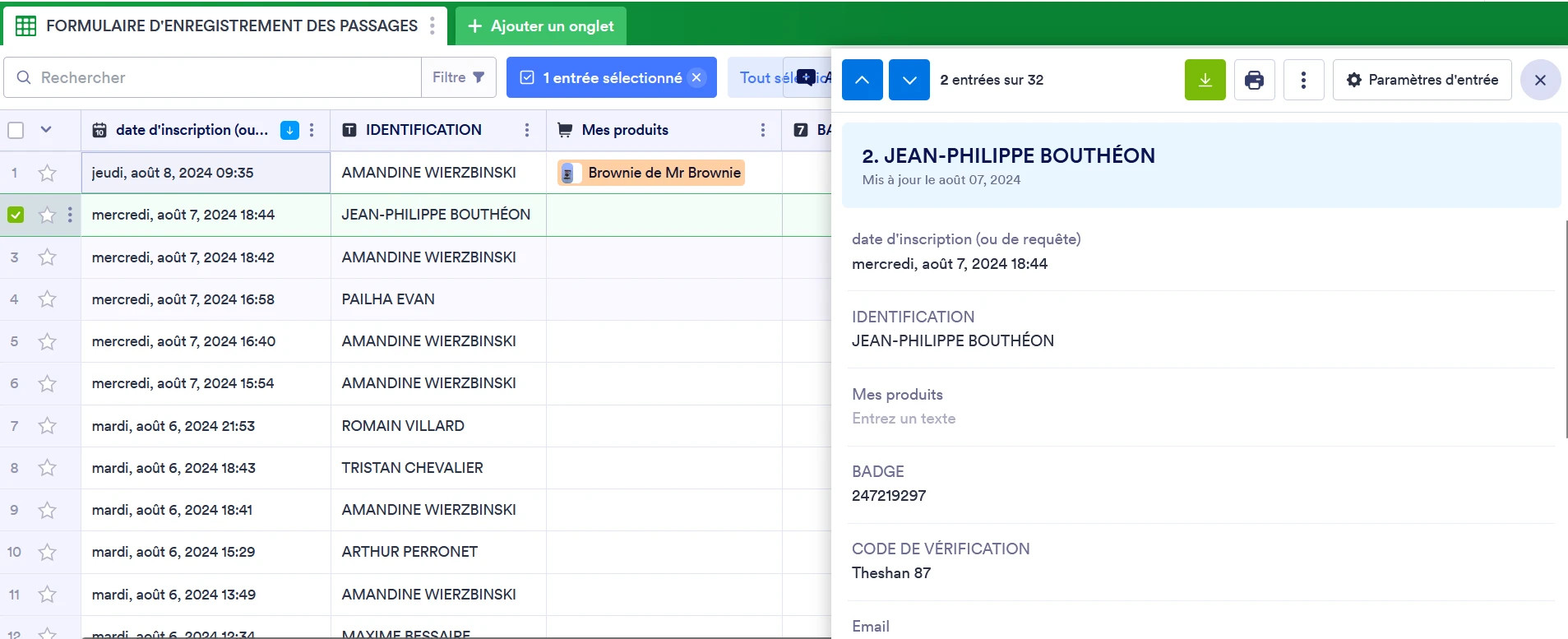Star row 9 dated 18:41

[x=48, y=510]
